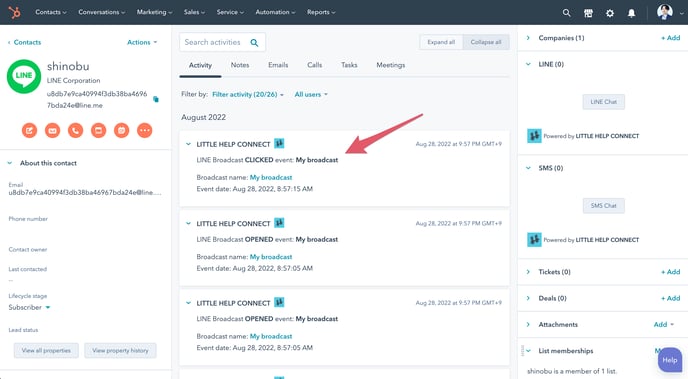Click Little Help Connect logo under LINE Chat
Image resolution: width=688 pixels, height=379 pixels.
click(x=534, y=136)
